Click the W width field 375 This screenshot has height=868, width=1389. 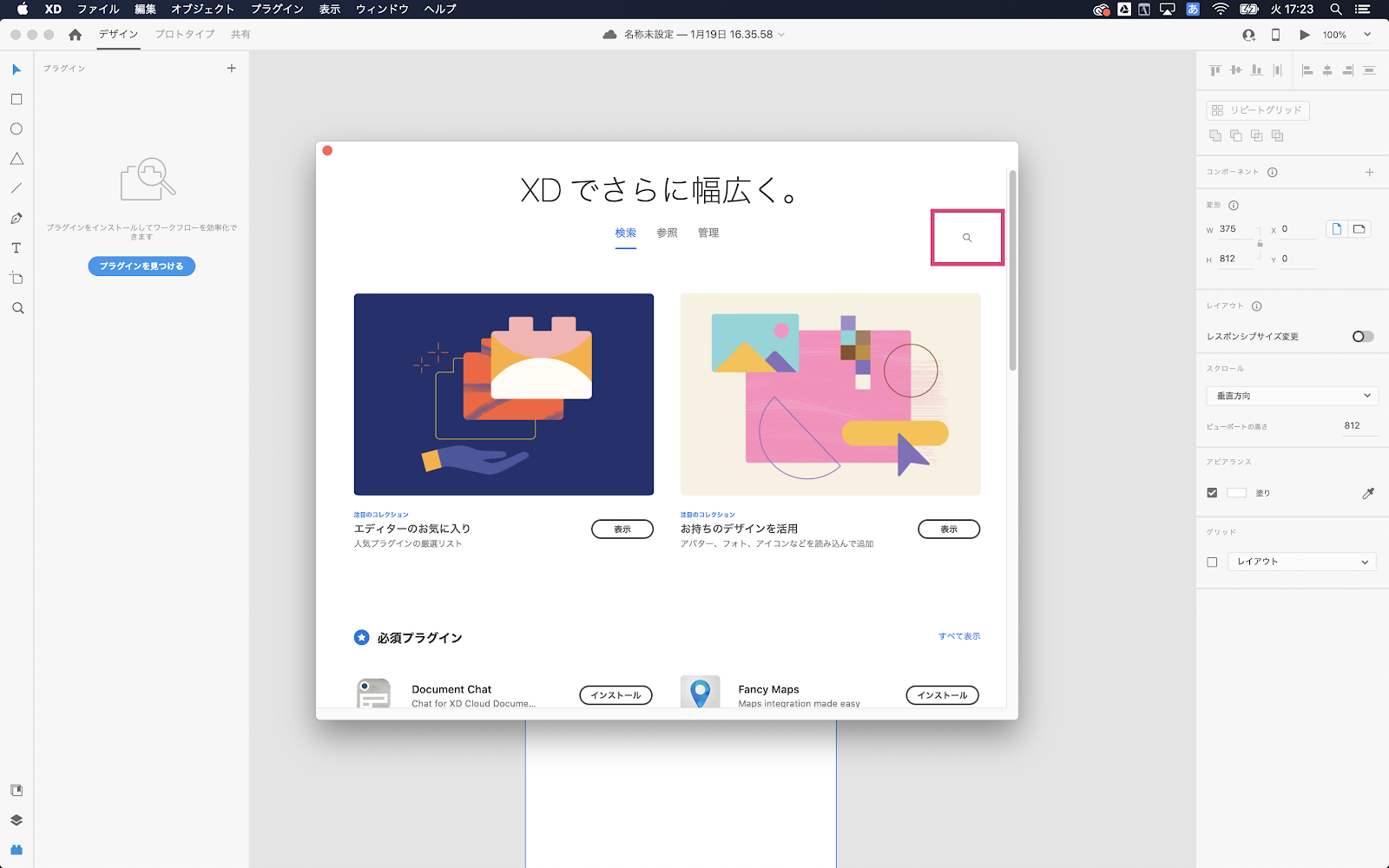[1238, 229]
